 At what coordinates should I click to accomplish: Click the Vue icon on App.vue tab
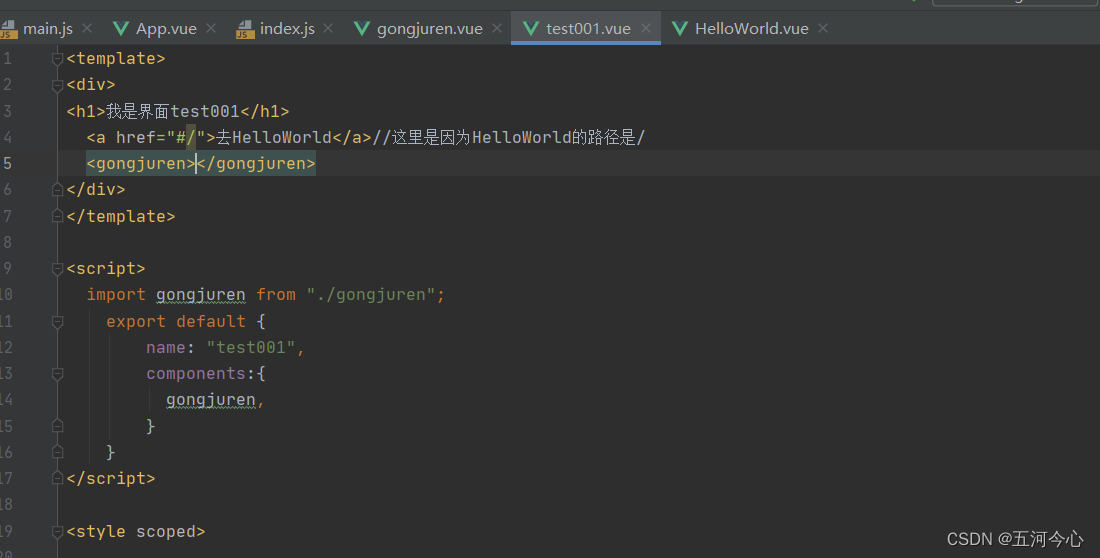(121, 28)
